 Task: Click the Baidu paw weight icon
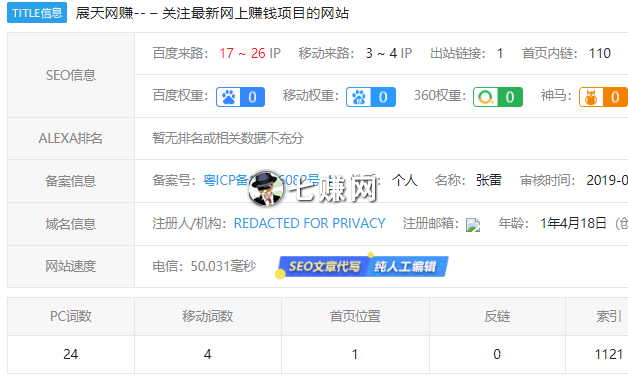[x=228, y=97]
